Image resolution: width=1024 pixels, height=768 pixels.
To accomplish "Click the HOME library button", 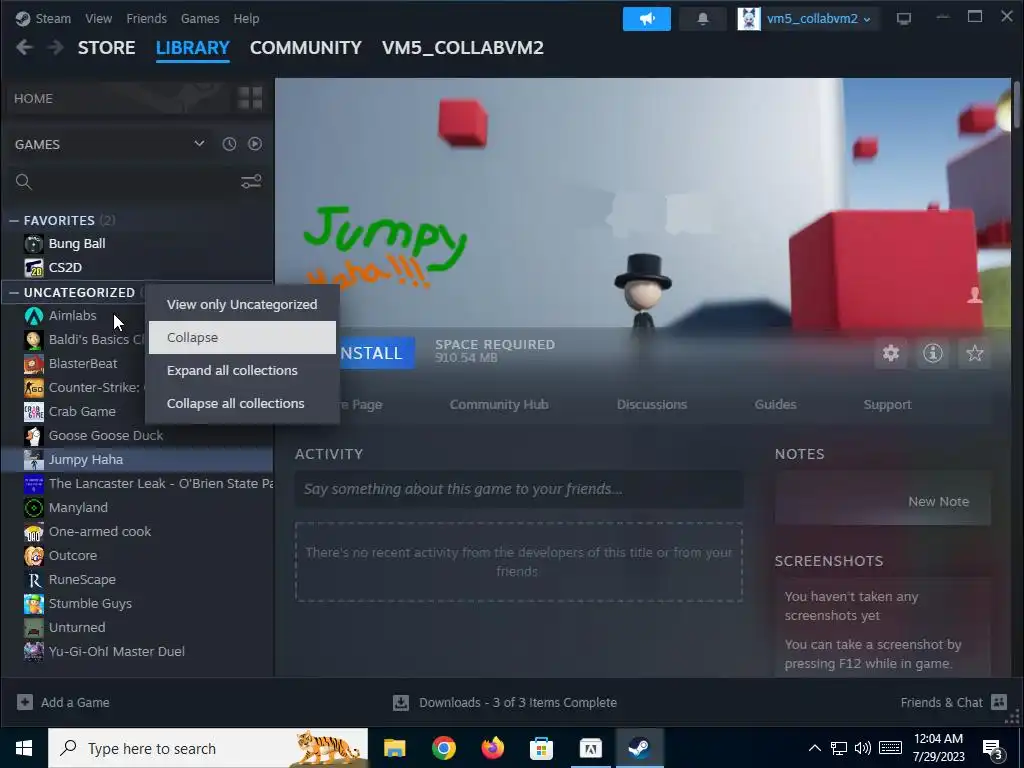I will coord(119,99).
